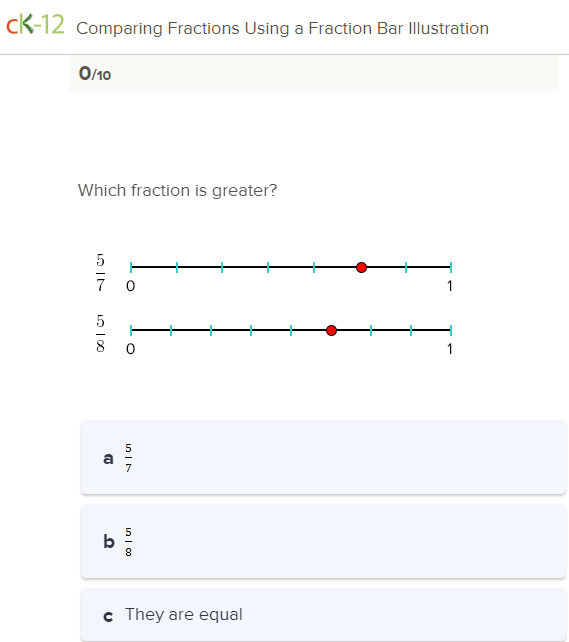The width and height of the screenshot is (569, 642).
Task: Click the 1 label under the bottom number line
Action: (x=450, y=349)
